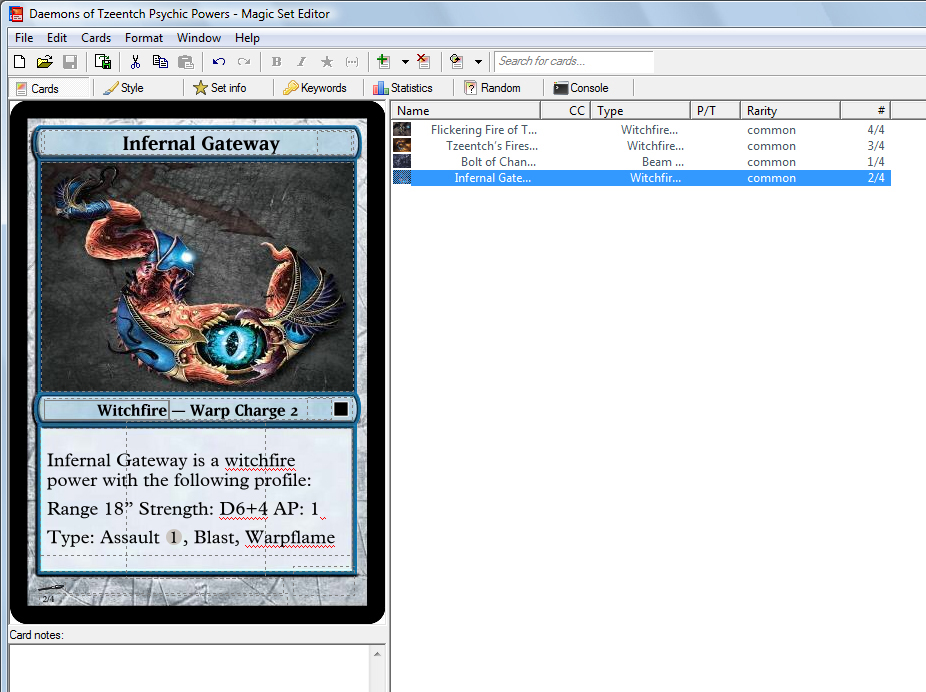Select the Infernal Gate... card row
This screenshot has width=926, height=692.
pyautogui.click(x=641, y=178)
